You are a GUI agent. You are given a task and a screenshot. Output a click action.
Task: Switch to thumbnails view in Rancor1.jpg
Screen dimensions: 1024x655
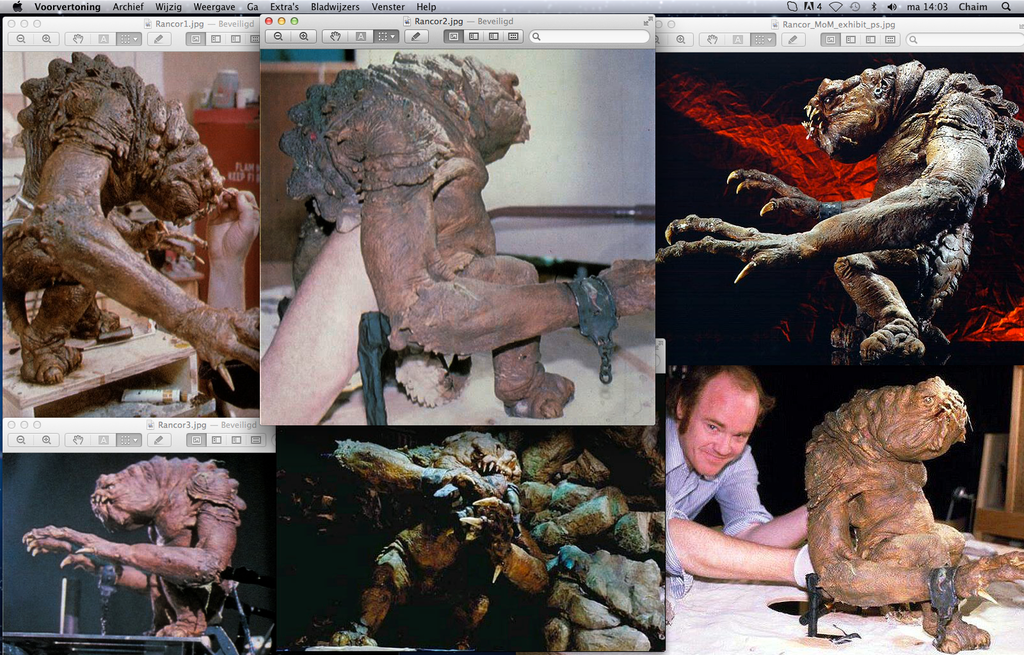click(216, 39)
